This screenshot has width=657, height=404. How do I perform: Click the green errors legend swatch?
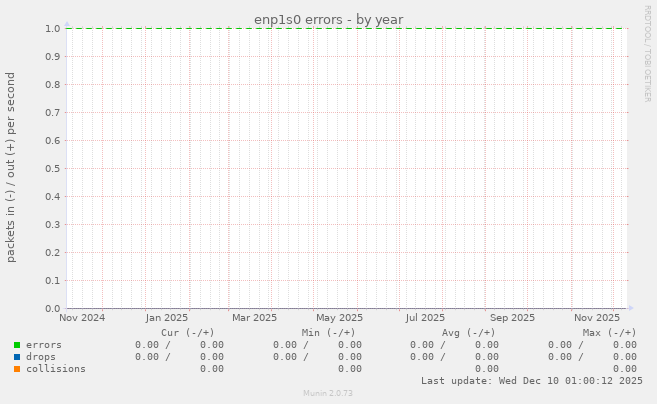coord(17,345)
